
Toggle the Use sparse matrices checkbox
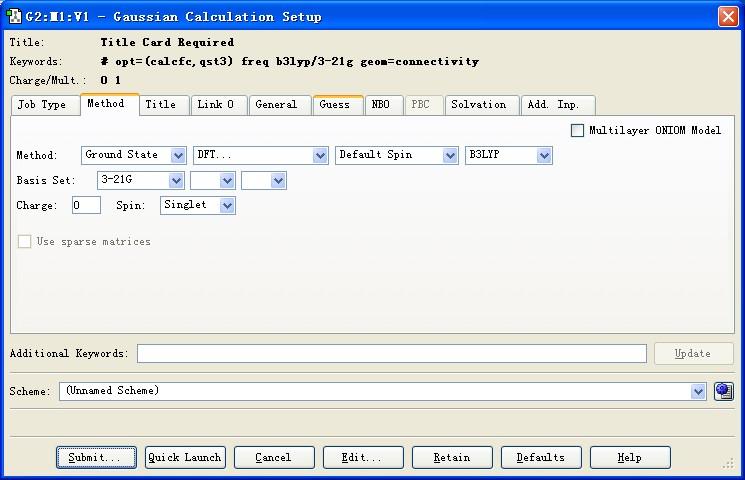coord(24,241)
